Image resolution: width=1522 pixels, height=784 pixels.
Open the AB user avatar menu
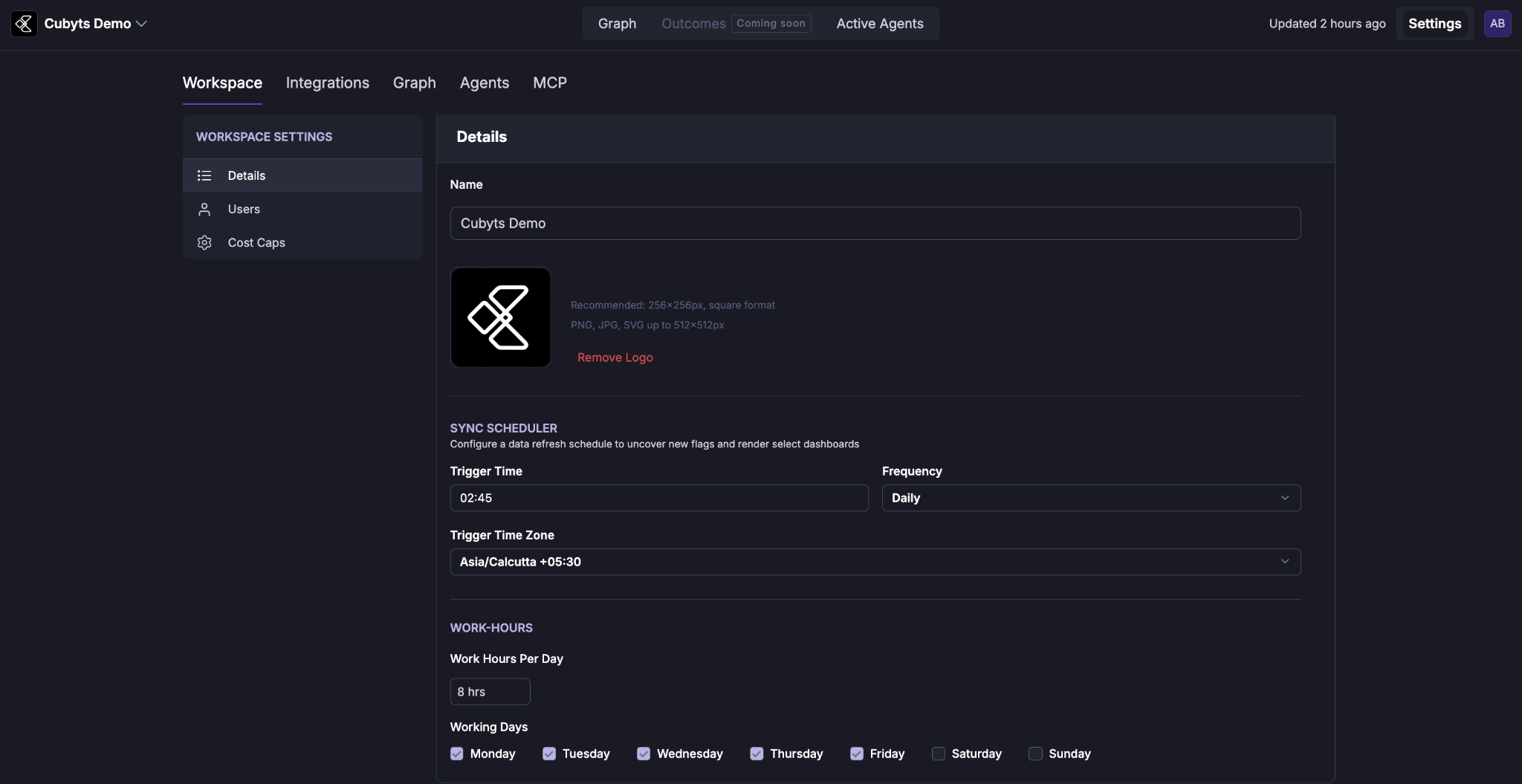1497,24
